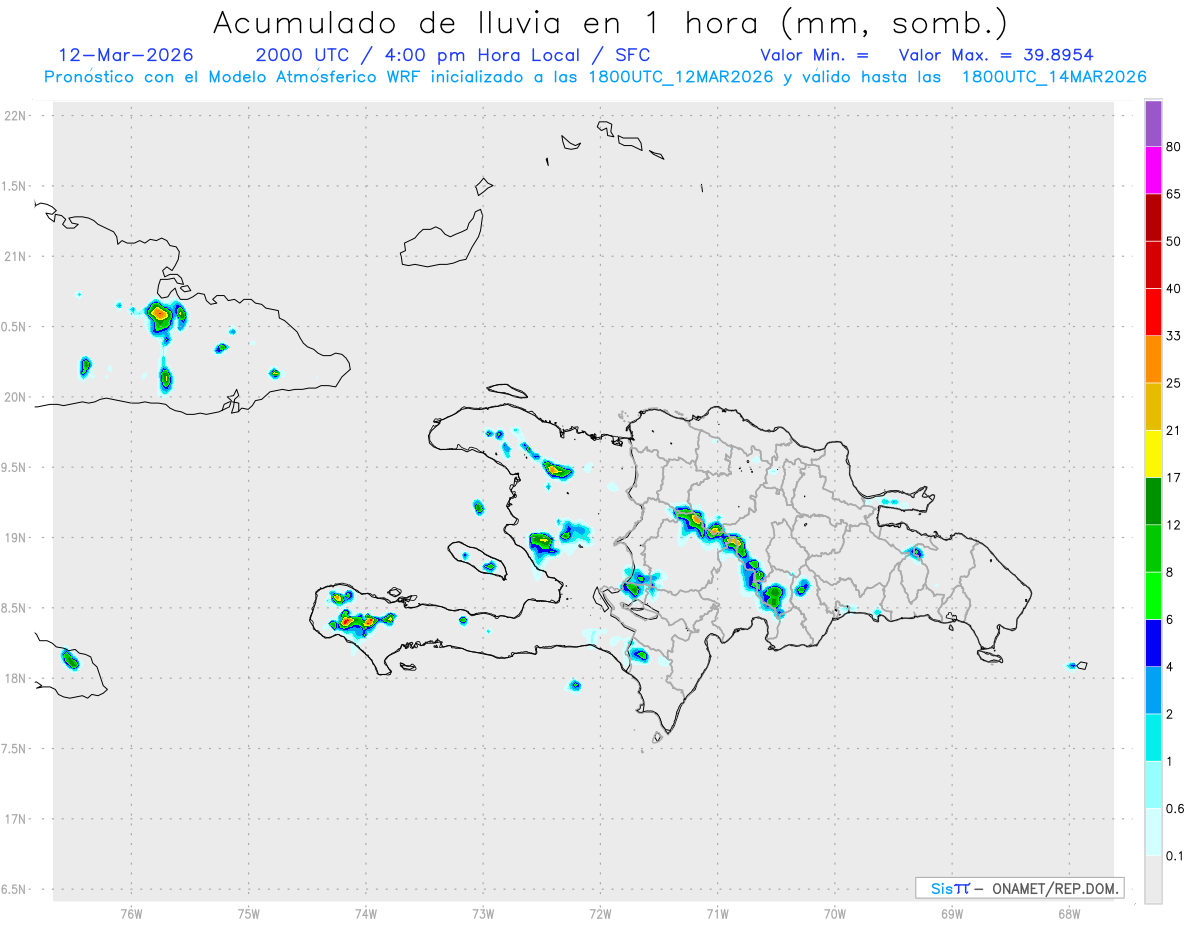
Task: Pick the dark red swatch between 50 and 65
Action: [1153, 218]
